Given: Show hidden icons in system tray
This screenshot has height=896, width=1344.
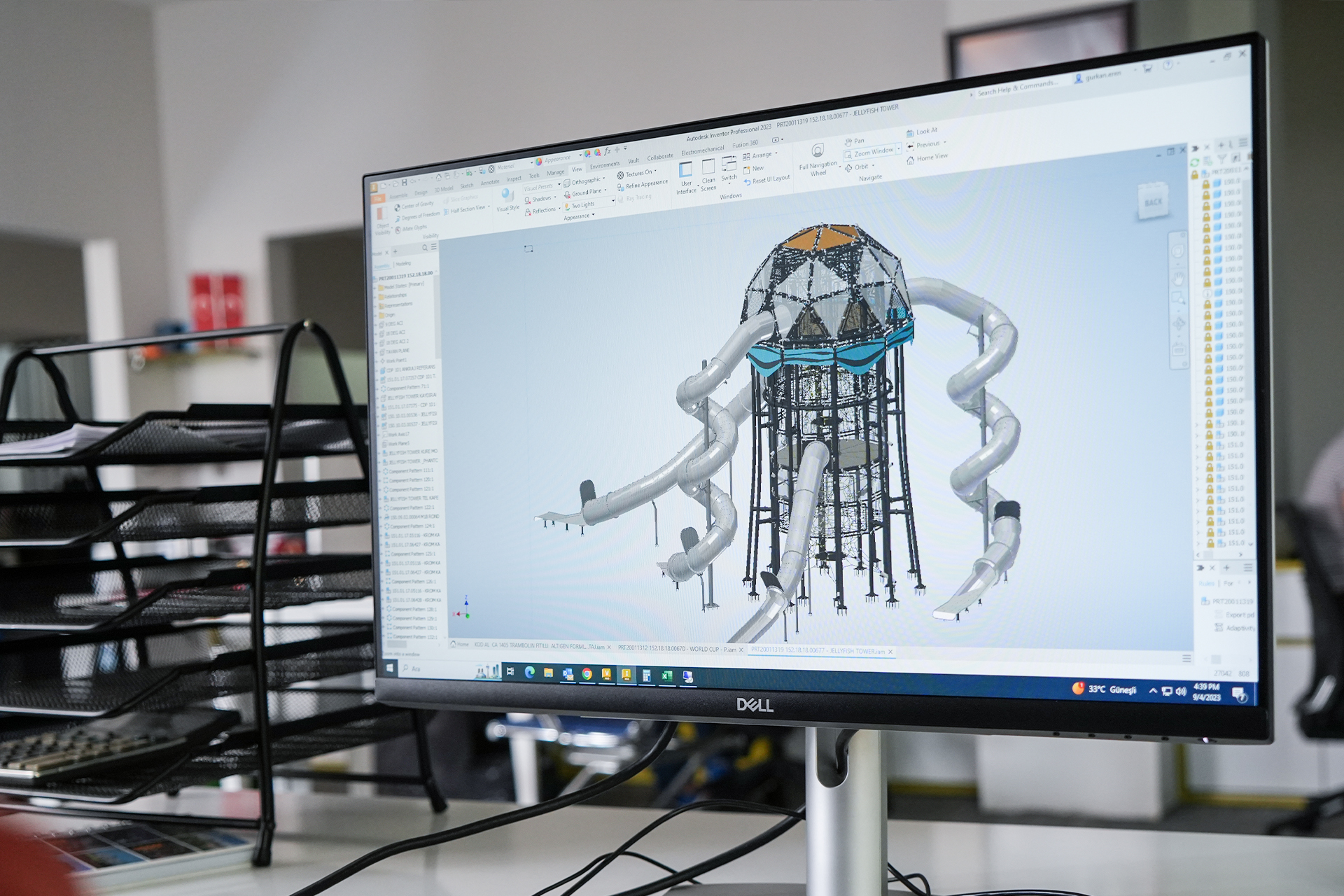Looking at the screenshot, I should coord(1152,691).
